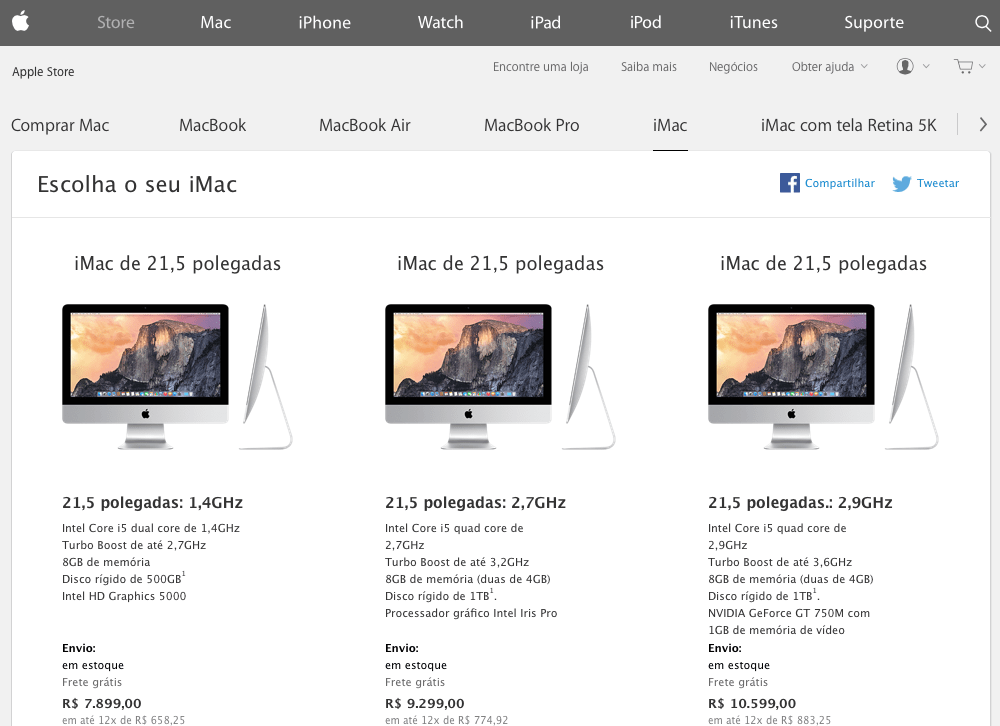Click the user account icon
The width and height of the screenshot is (1000, 726).
(x=904, y=66)
